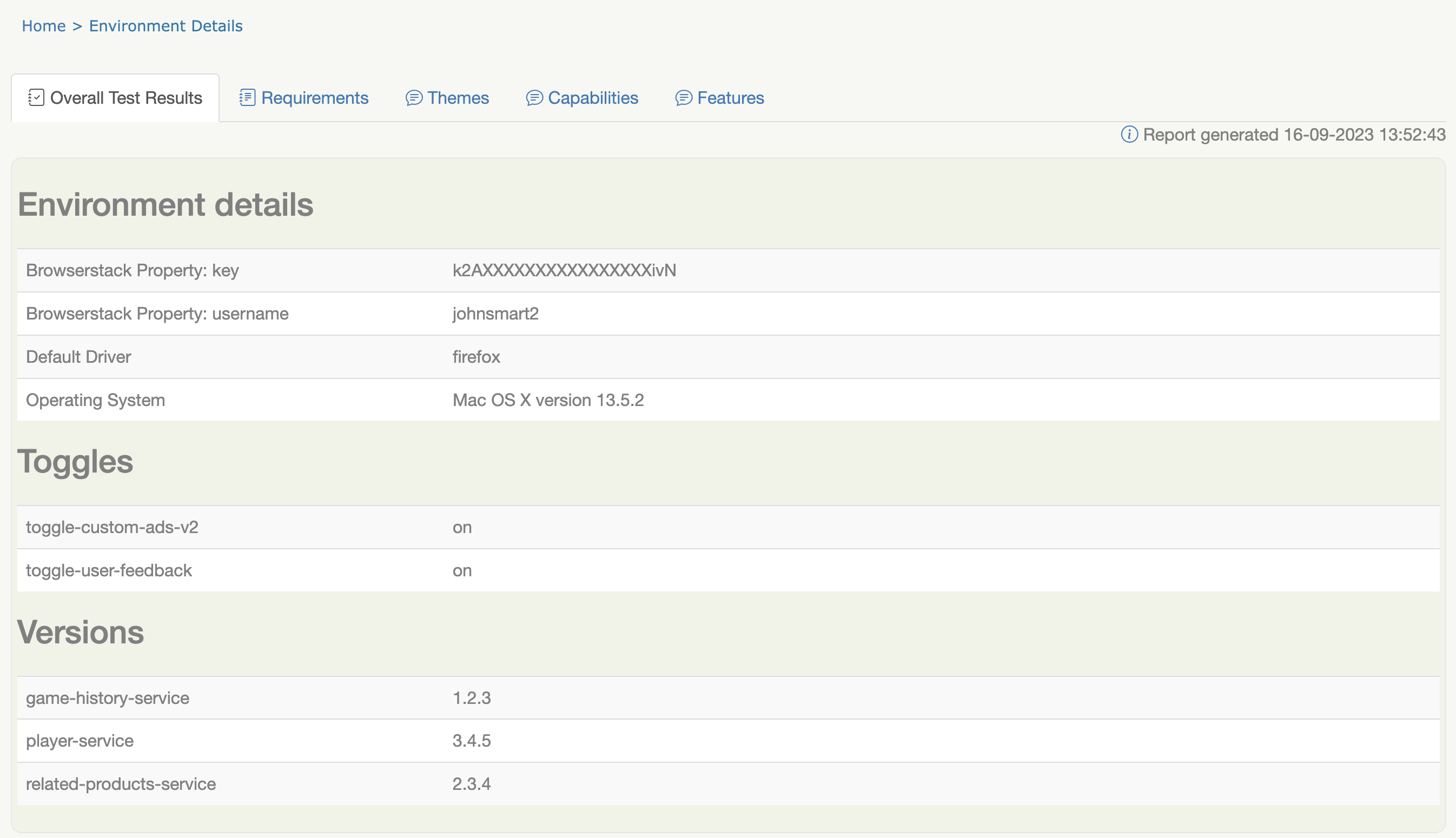
Task: Switch to the Themes tab
Action: click(458, 98)
